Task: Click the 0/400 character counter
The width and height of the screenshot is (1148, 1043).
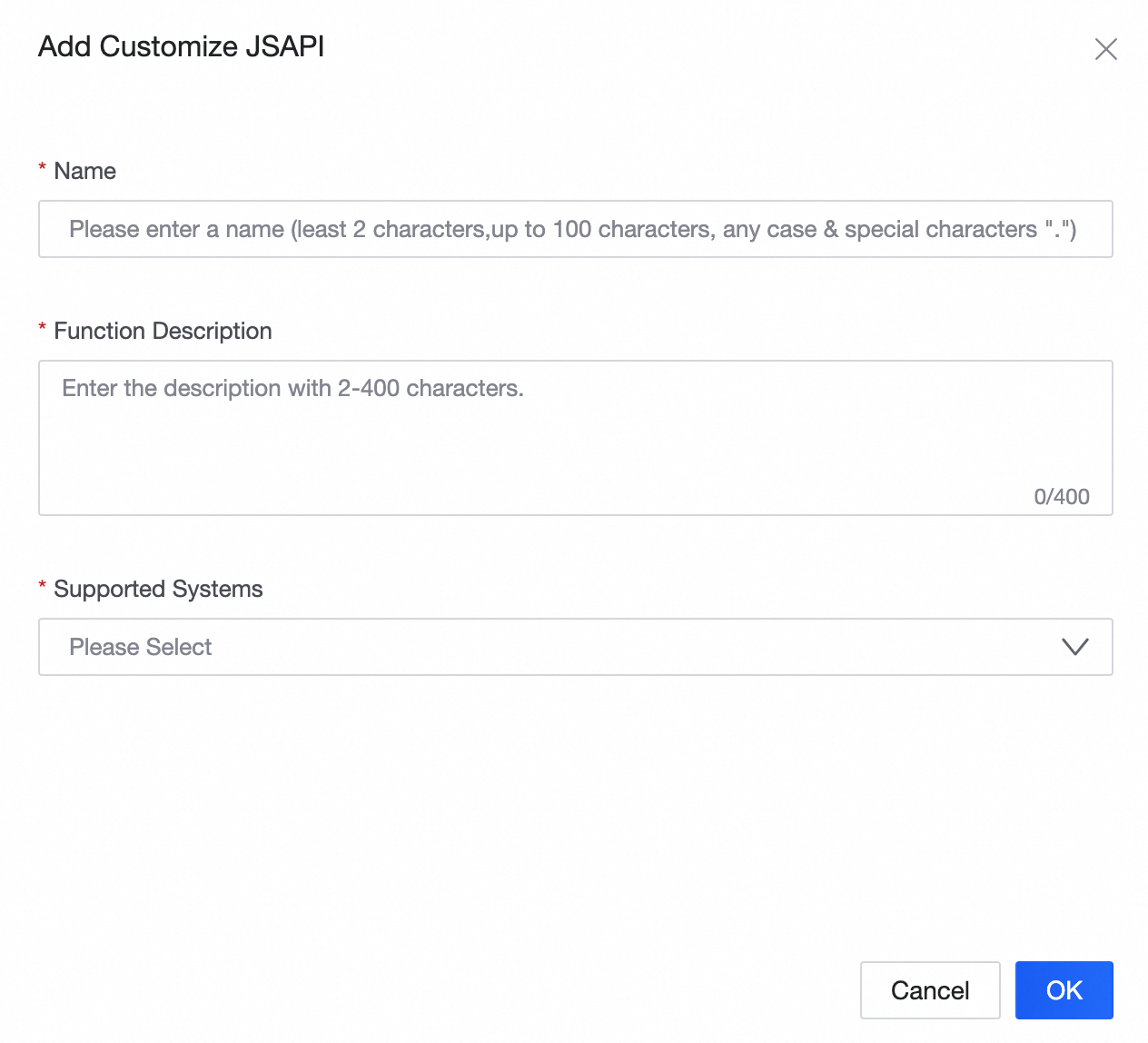Action: 1060,496
